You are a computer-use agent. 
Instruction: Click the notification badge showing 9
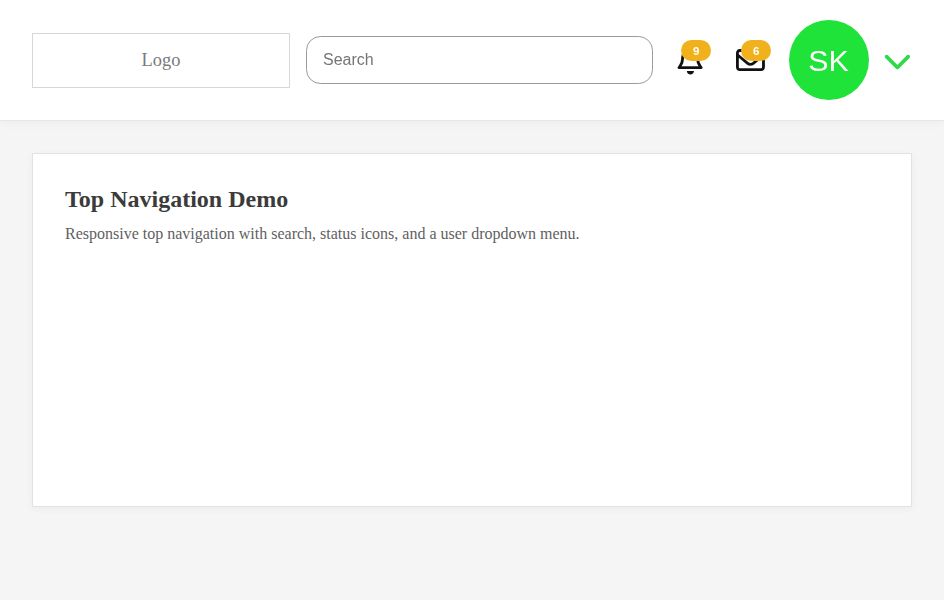click(x=696, y=50)
